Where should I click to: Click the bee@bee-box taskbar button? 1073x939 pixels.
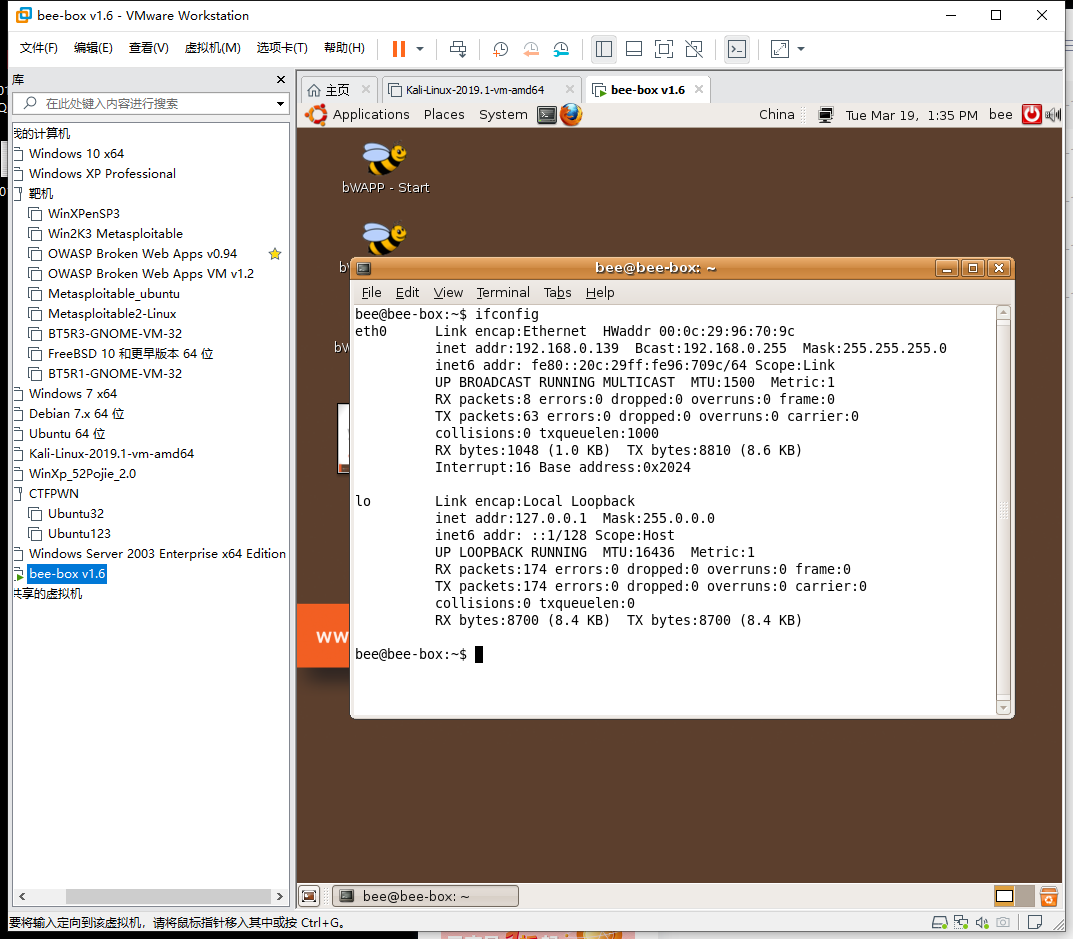point(425,896)
